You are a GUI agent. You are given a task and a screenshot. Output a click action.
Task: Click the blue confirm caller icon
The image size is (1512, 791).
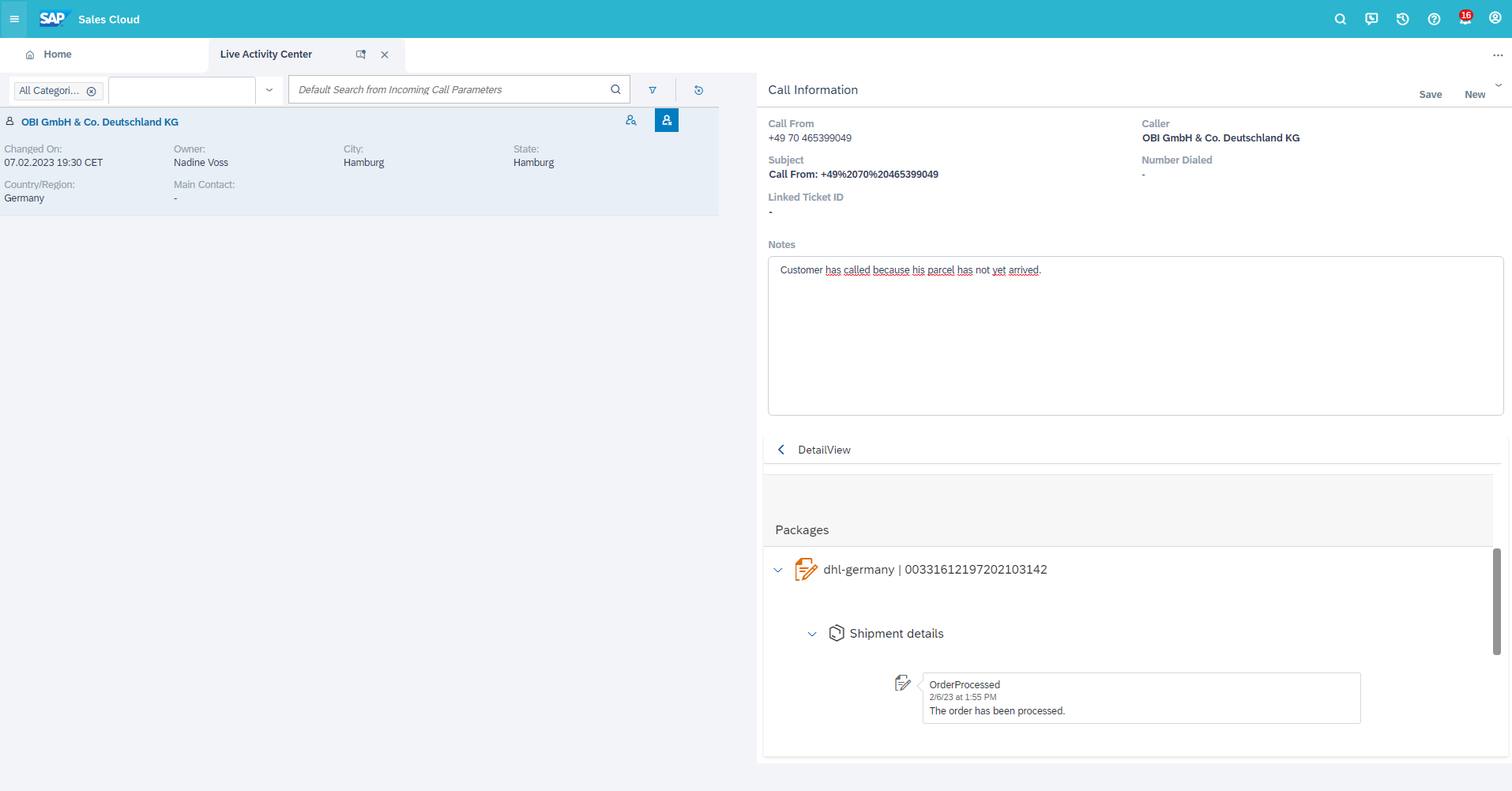click(x=667, y=120)
